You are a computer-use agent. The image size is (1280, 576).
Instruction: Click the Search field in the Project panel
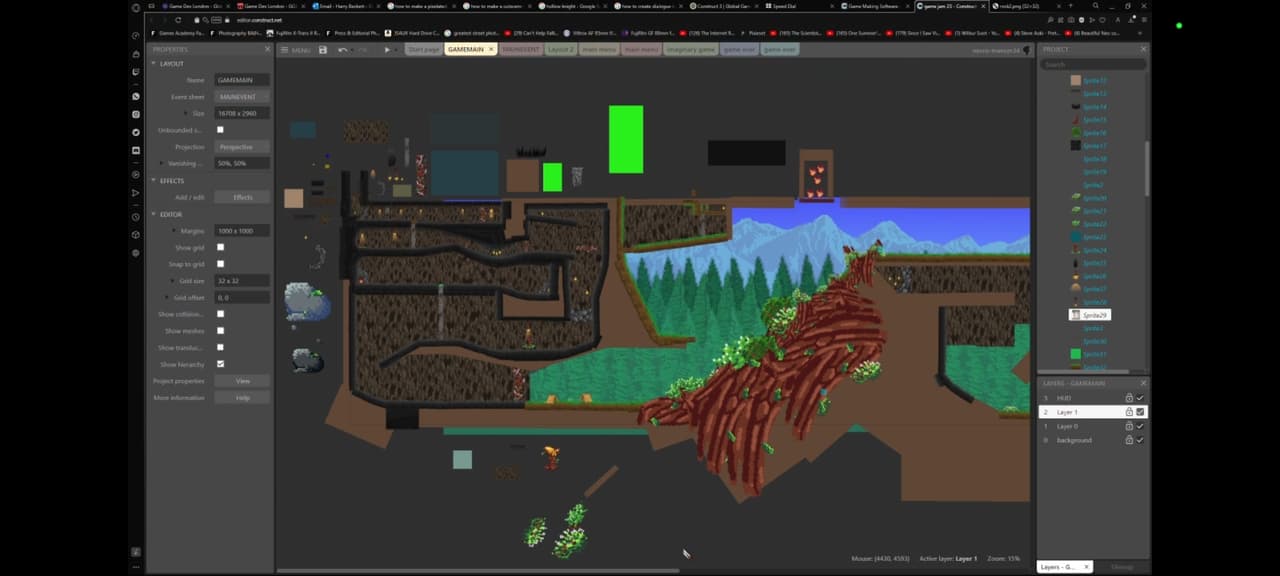point(1093,64)
